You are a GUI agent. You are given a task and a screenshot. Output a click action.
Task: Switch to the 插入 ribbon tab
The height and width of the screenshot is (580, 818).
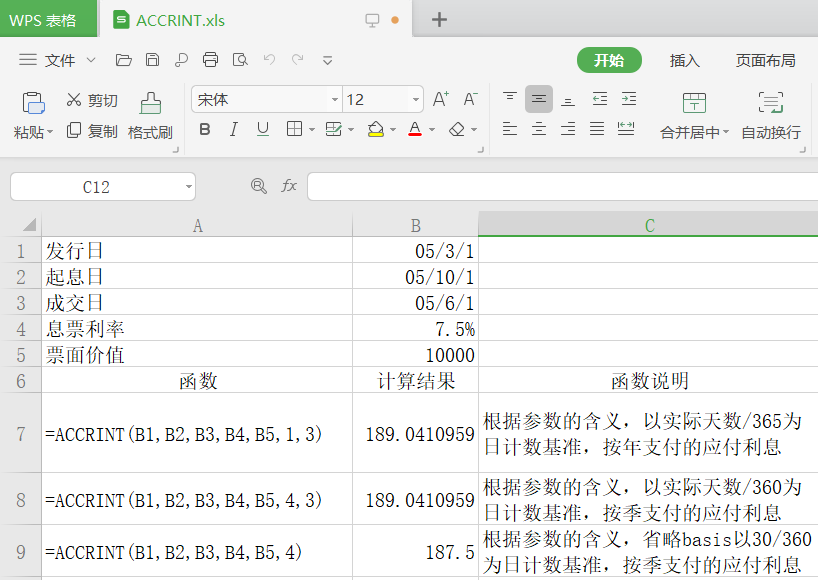point(684,60)
